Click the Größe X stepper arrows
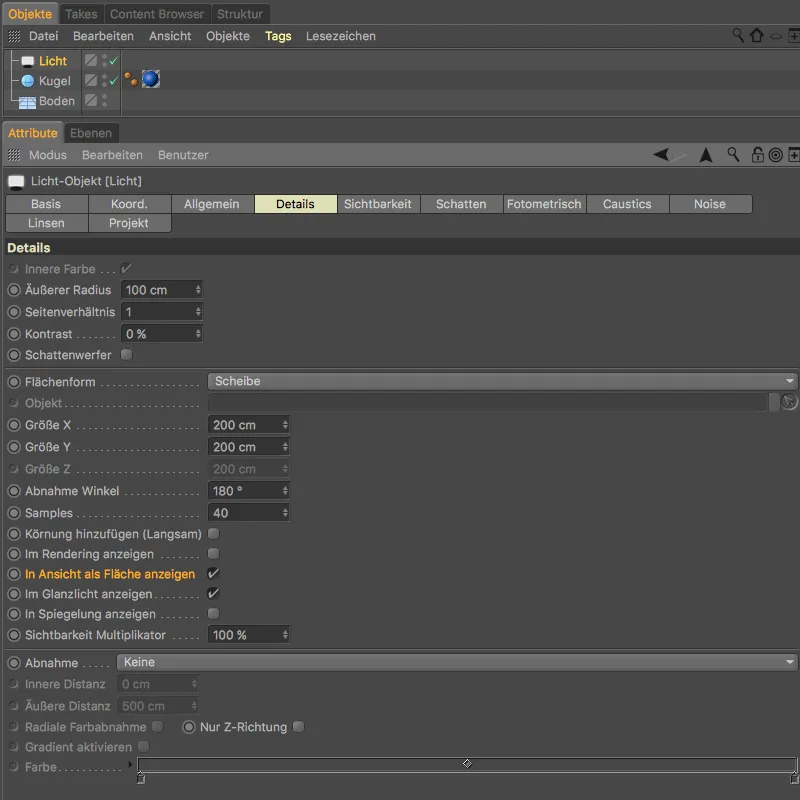This screenshot has width=800, height=800. (x=285, y=424)
